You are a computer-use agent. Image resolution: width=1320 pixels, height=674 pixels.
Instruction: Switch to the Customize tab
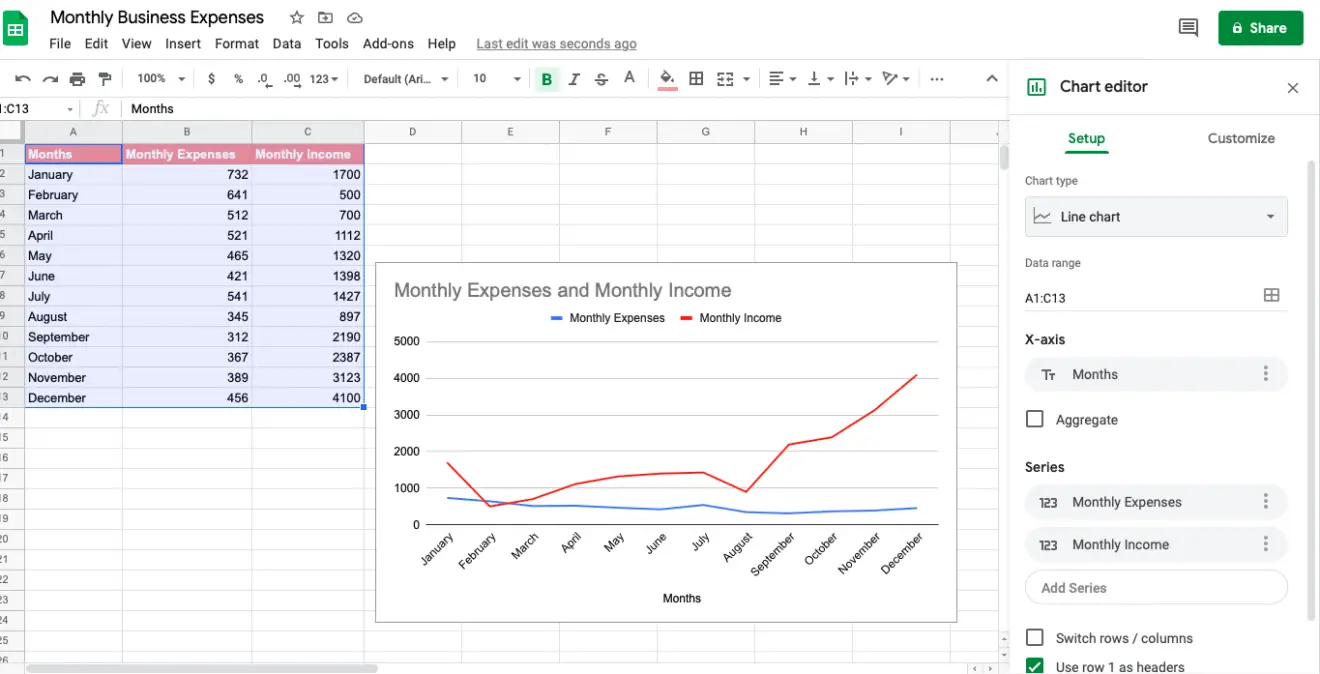point(1240,138)
